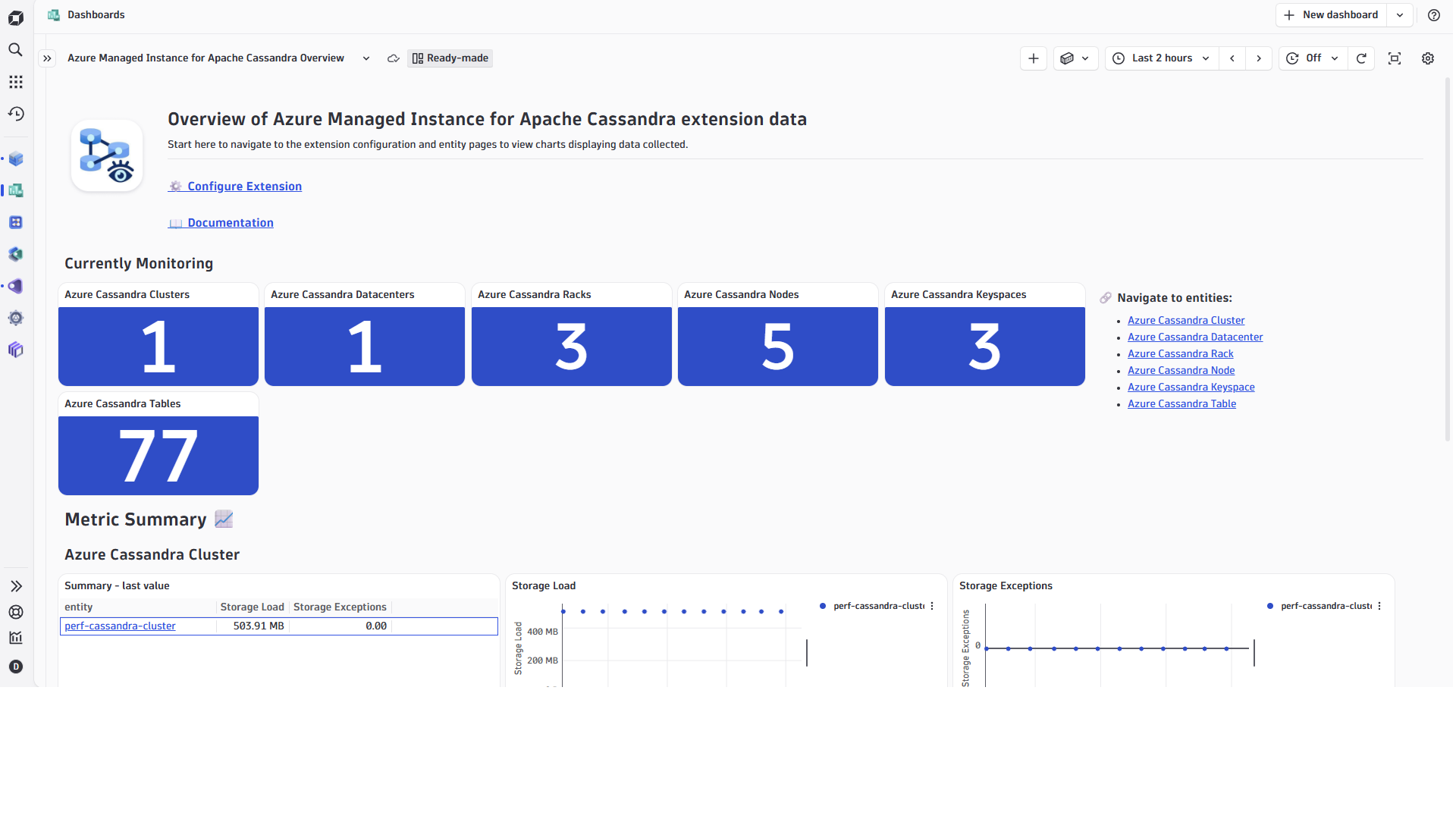Open the support lifebuoy icon in sidebar
The width and height of the screenshot is (1456, 819).
coord(16,612)
